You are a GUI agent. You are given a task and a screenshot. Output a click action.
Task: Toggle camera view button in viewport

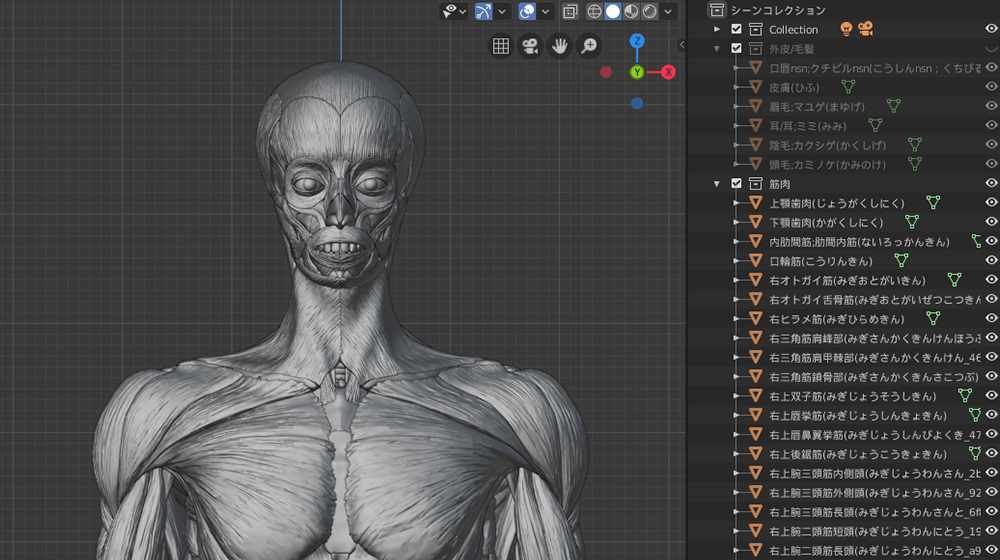pyautogui.click(x=530, y=46)
